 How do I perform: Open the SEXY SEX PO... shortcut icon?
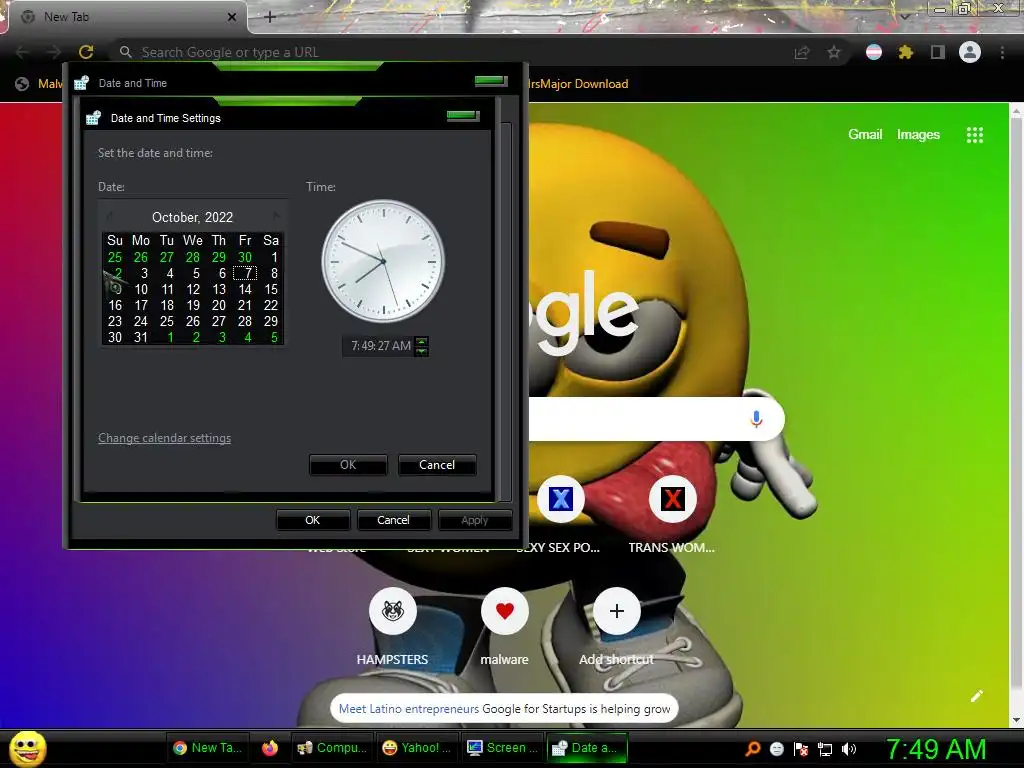560,500
